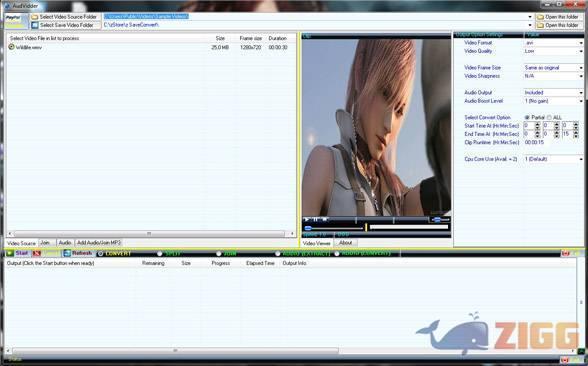Click the Refresh button icon

67,254
